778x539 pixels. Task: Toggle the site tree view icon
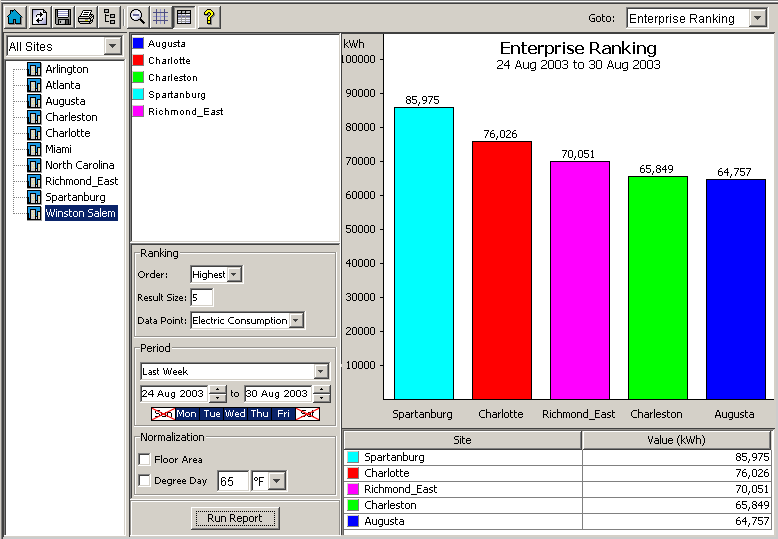click(110, 17)
